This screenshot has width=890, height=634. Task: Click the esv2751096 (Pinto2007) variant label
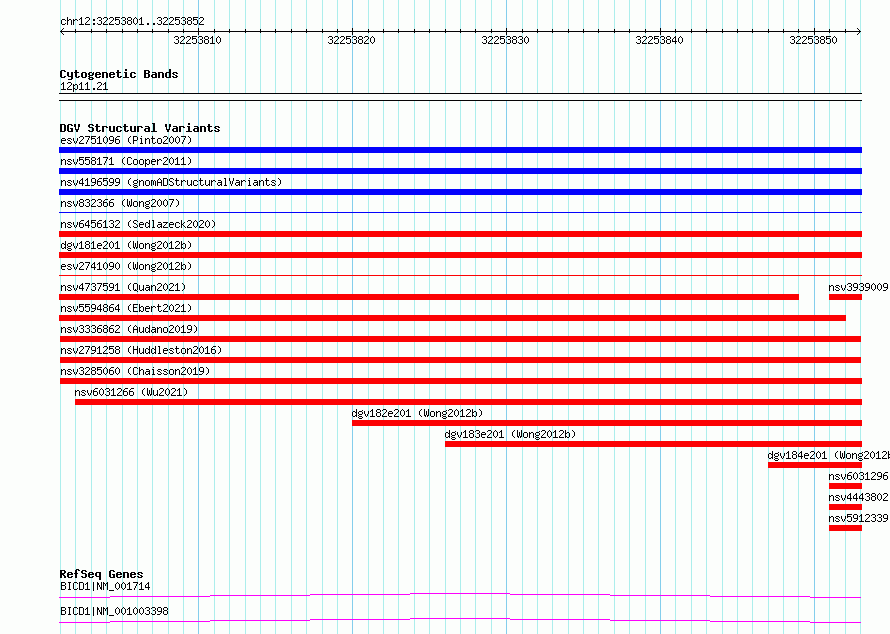coord(126,140)
